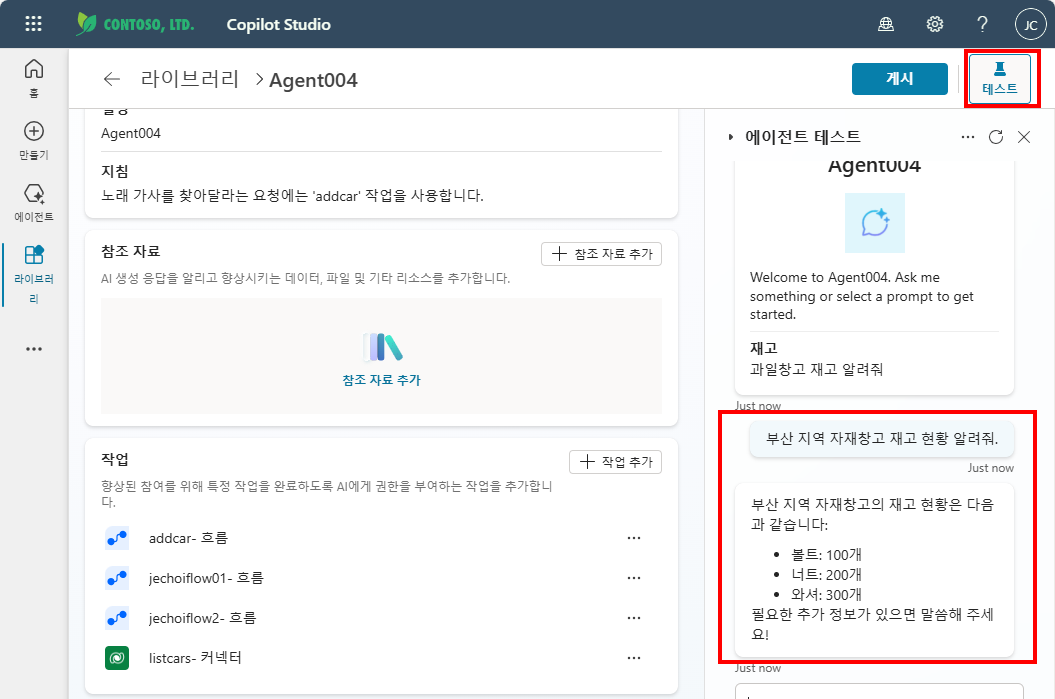1055x699 pixels.
Task: Open the environment icon in header
Action: pyautogui.click(x=886, y=24)
